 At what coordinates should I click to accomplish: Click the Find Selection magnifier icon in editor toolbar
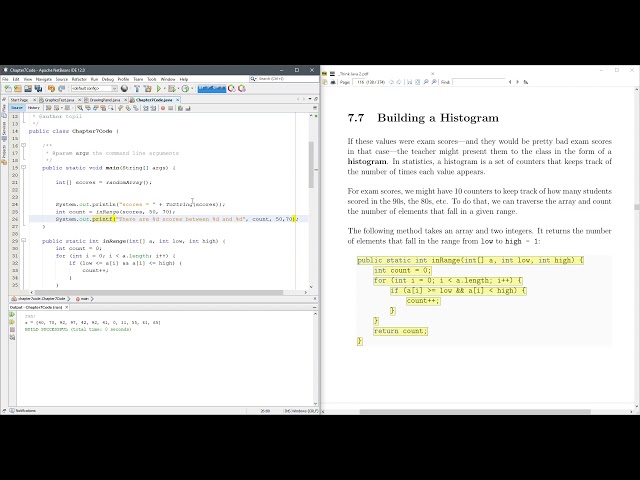[x=80, y=108]
